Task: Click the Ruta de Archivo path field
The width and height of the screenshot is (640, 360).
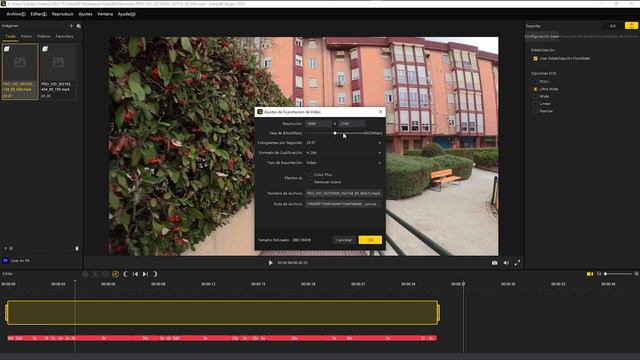Action: point(343,204)
